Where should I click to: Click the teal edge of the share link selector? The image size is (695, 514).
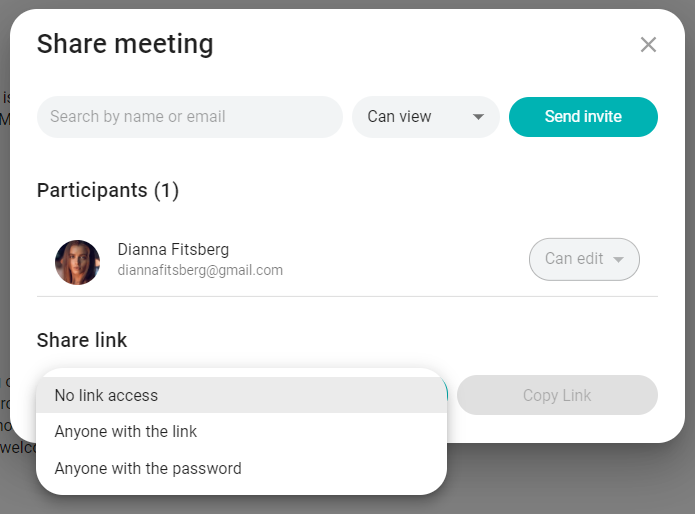tap(446, 390)
